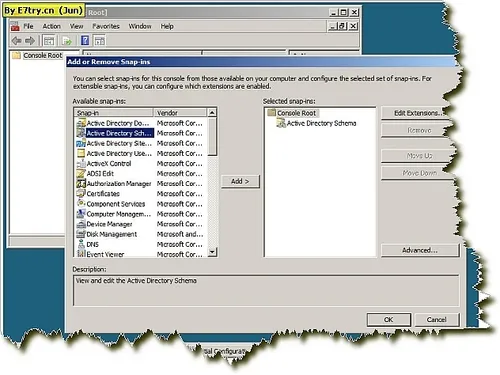The image size is (500, 375).
Task: Toggle the console tree pane toolbar icon
Action: pyautogui.click(x=49, y=41)
